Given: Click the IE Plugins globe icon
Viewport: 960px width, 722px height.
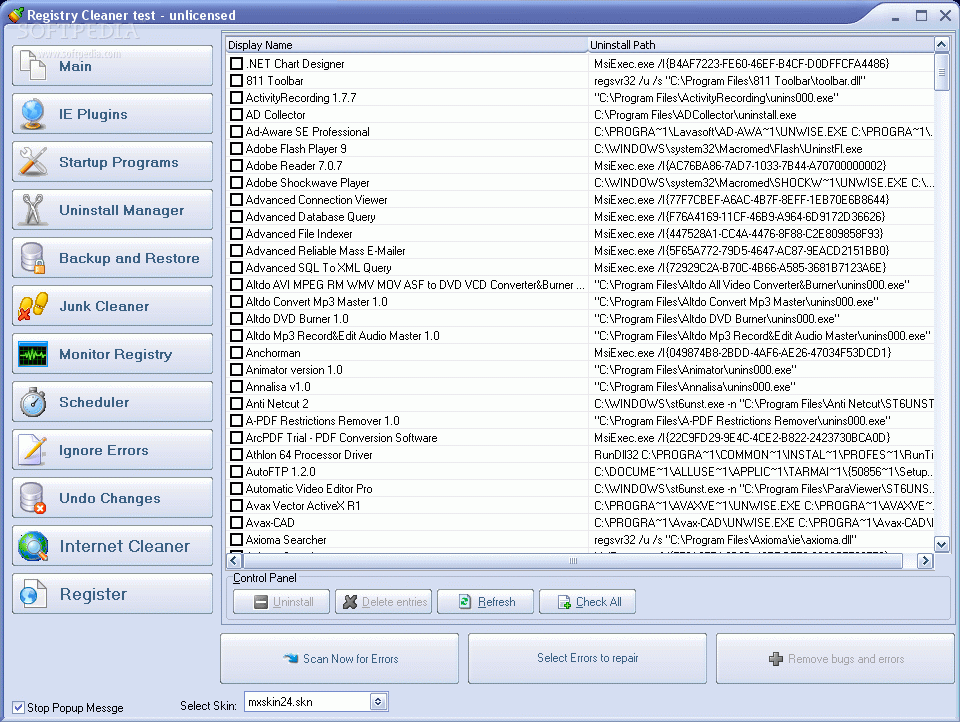Looking at the screenshot, I should tap(32, 114).
